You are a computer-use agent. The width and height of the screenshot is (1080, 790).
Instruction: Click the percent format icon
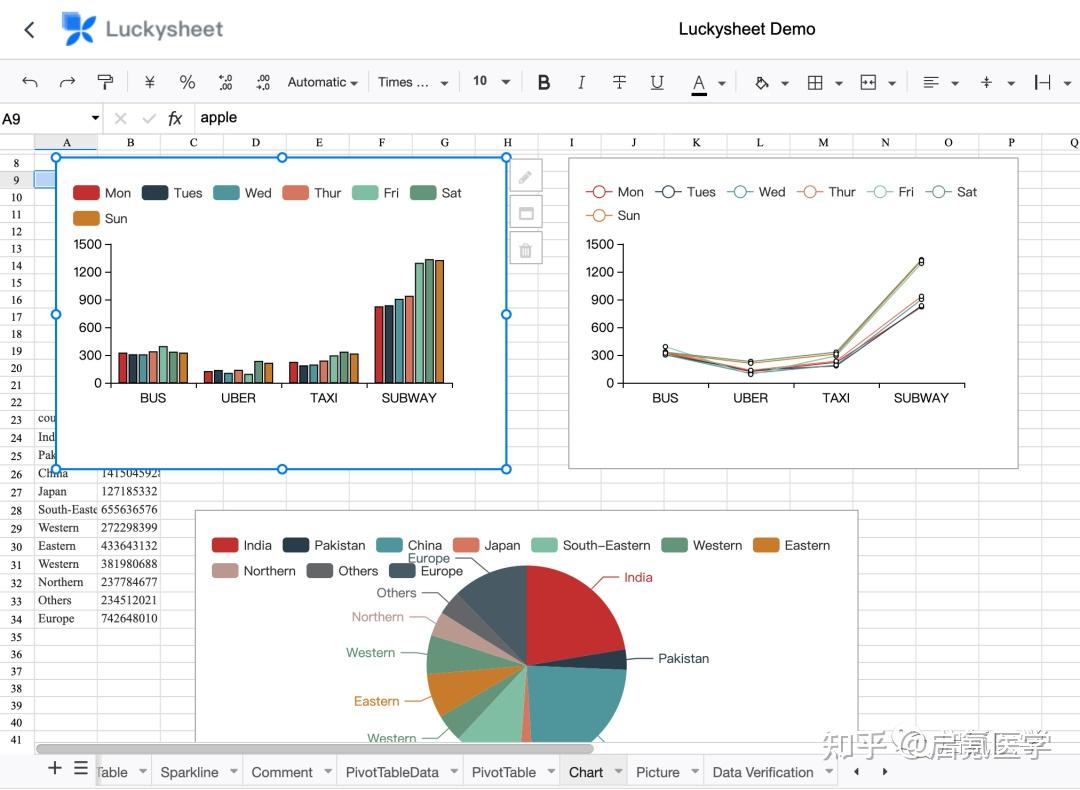coord(186,82)
